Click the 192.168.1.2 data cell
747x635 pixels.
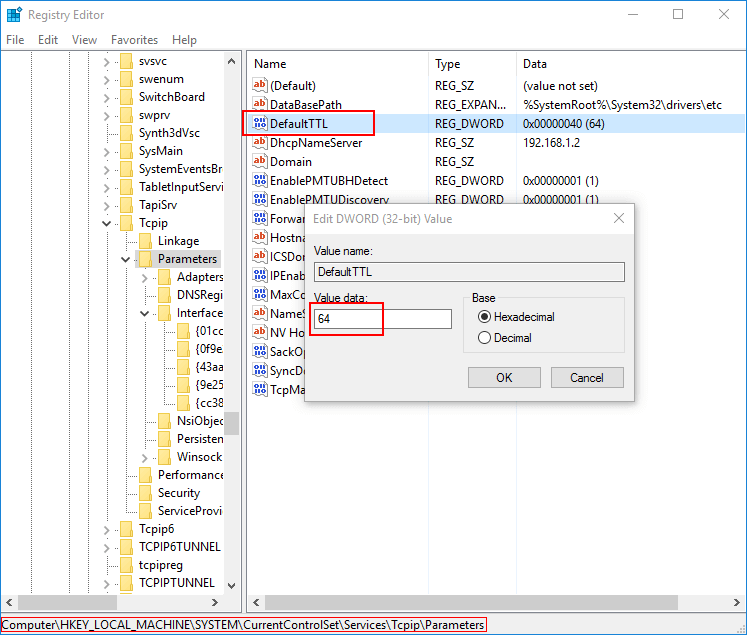click(552, 143)
